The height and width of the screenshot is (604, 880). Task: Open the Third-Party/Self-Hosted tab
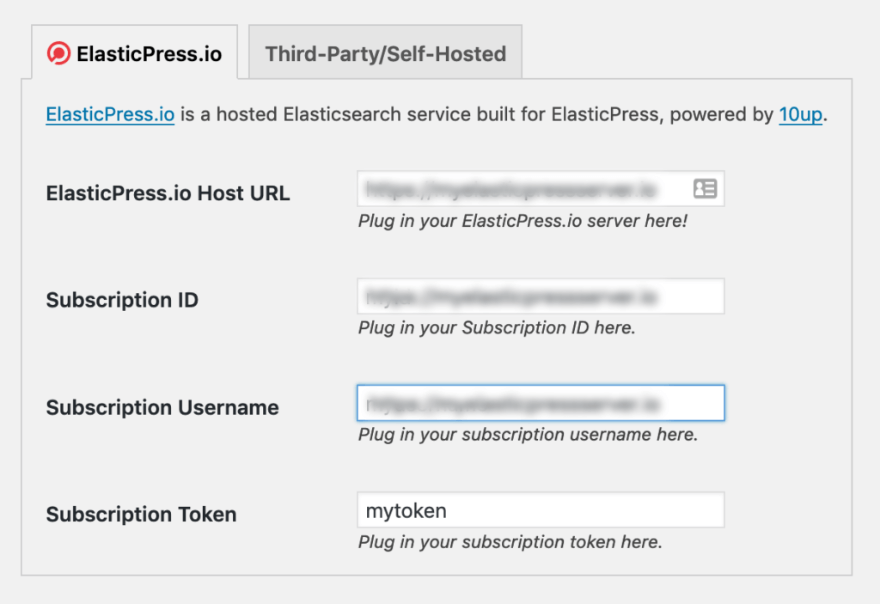coord(385,52)
